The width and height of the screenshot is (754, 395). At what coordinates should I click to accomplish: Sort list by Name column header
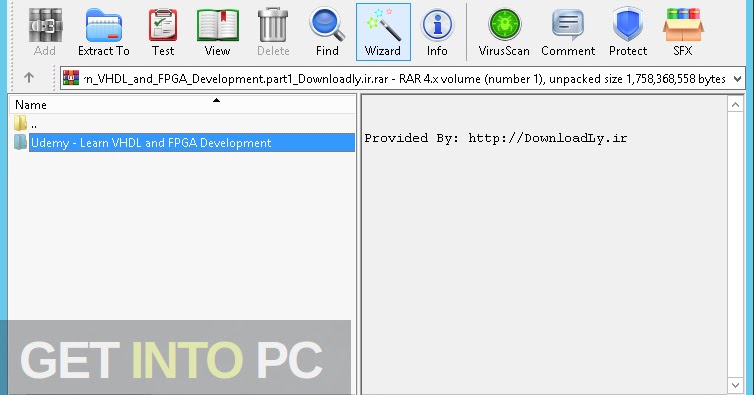(x=182, y=104)
